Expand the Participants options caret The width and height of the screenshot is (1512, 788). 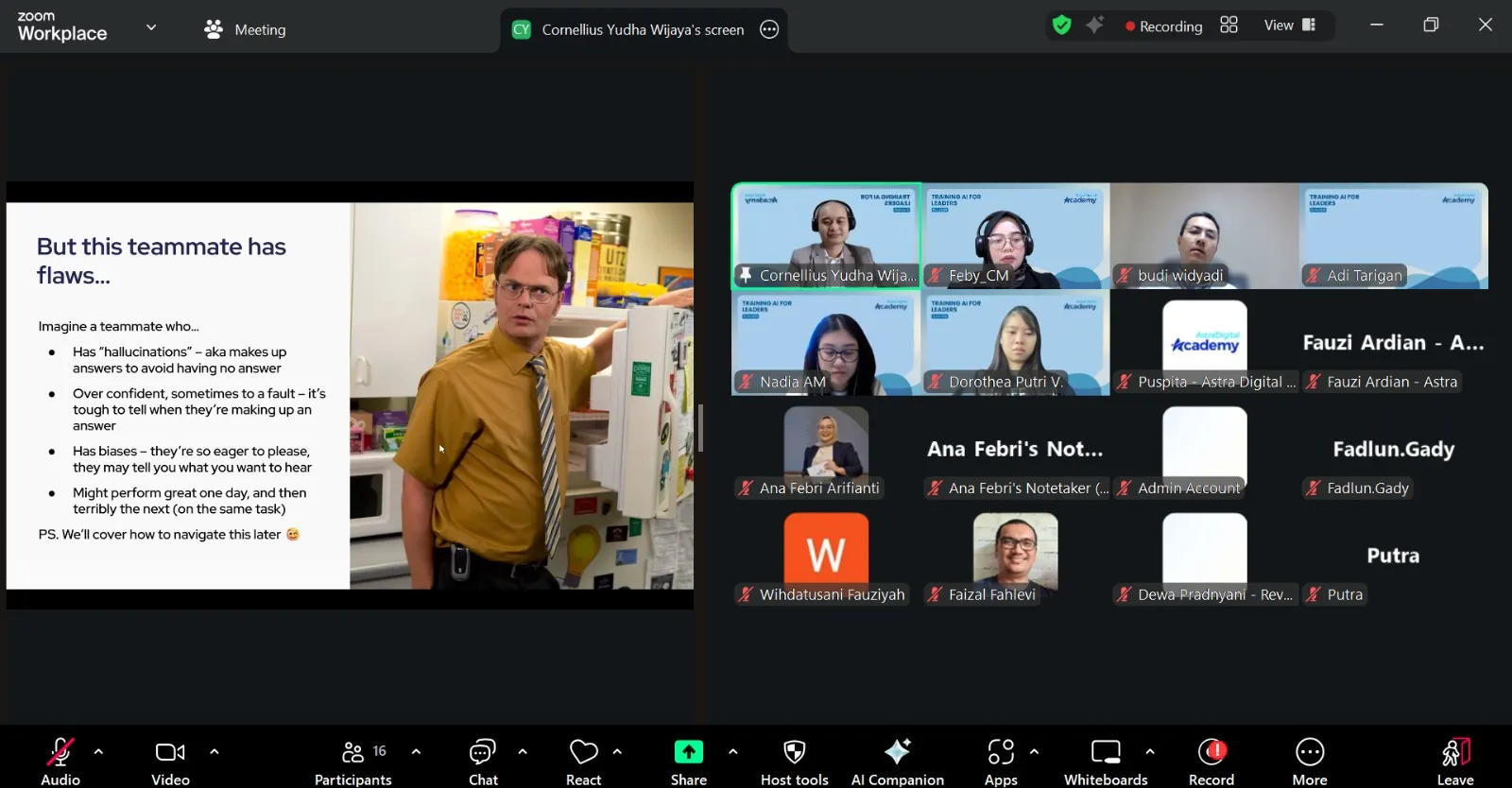click(x=416, y=752)
